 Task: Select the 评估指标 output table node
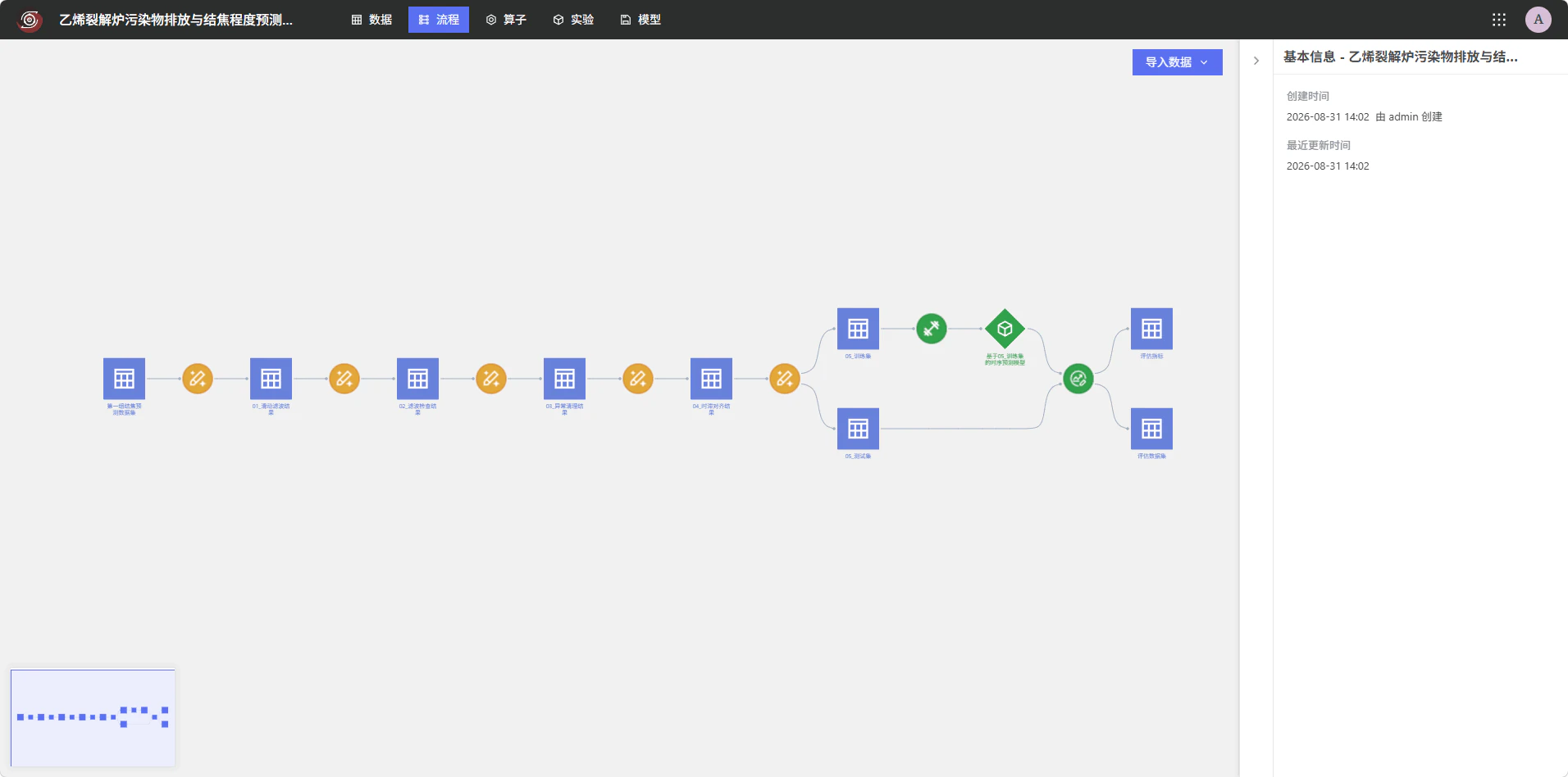click(x=1151, y=329)
